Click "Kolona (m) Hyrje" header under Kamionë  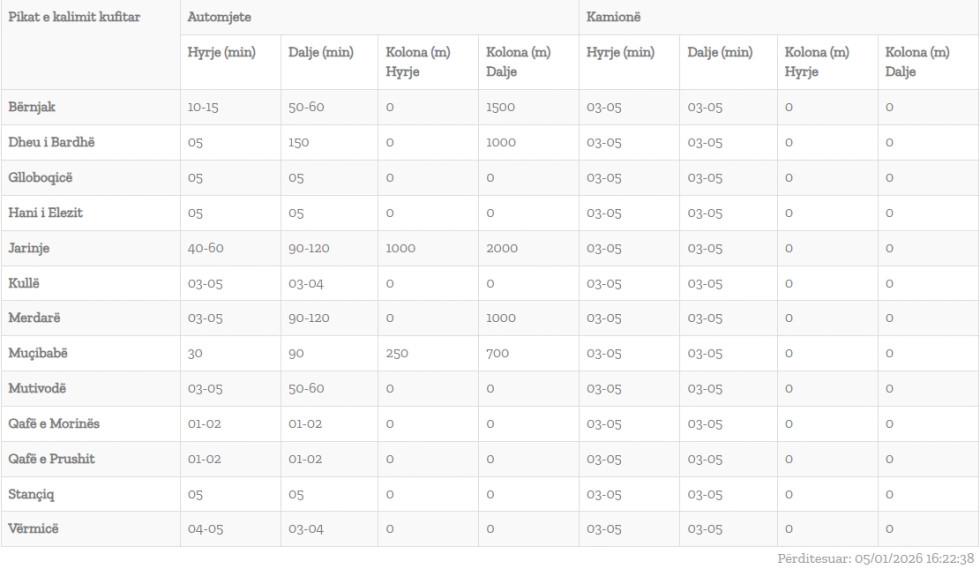pos(817,62)
